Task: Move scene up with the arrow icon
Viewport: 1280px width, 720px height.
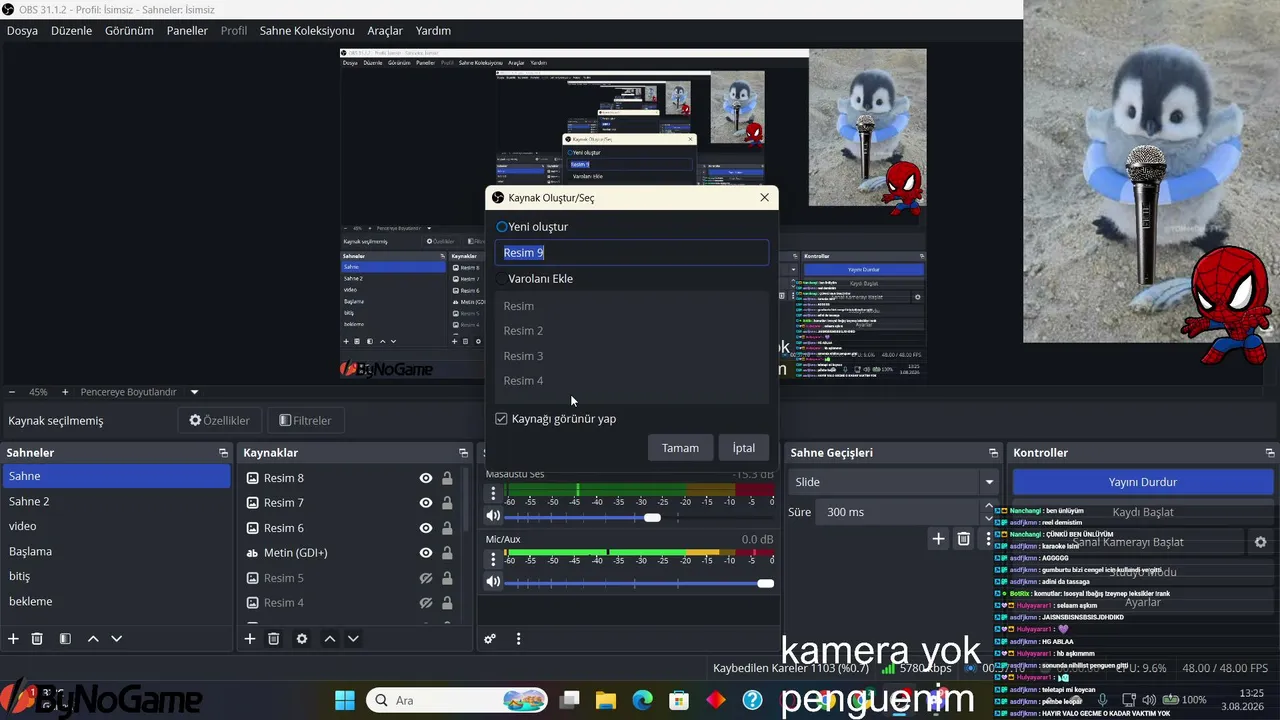Action: (93, 639)
